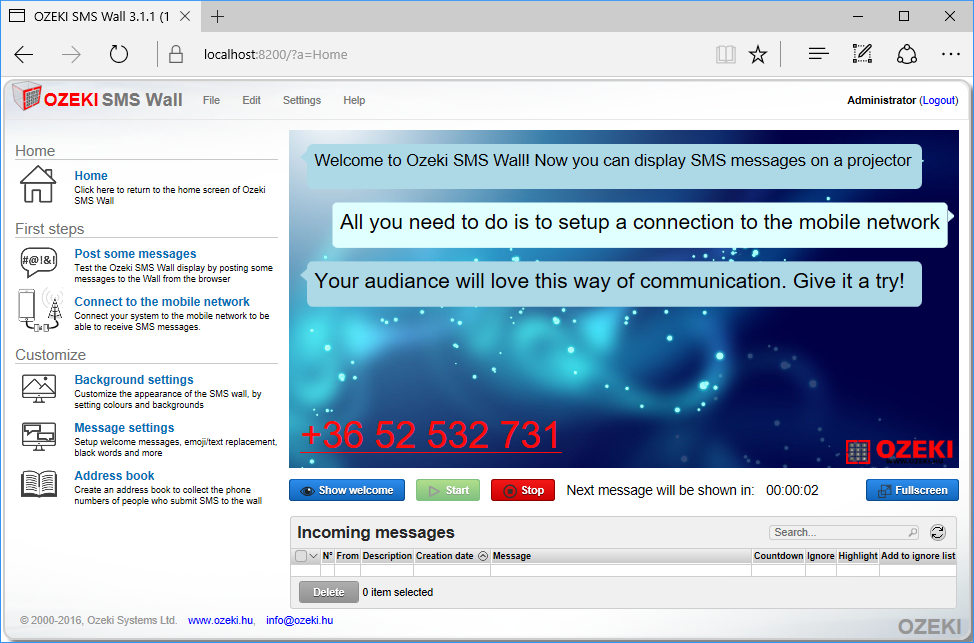Screen dimensions: 974x643
Task: Click the Show welcome button
Action: coord(347,490)
